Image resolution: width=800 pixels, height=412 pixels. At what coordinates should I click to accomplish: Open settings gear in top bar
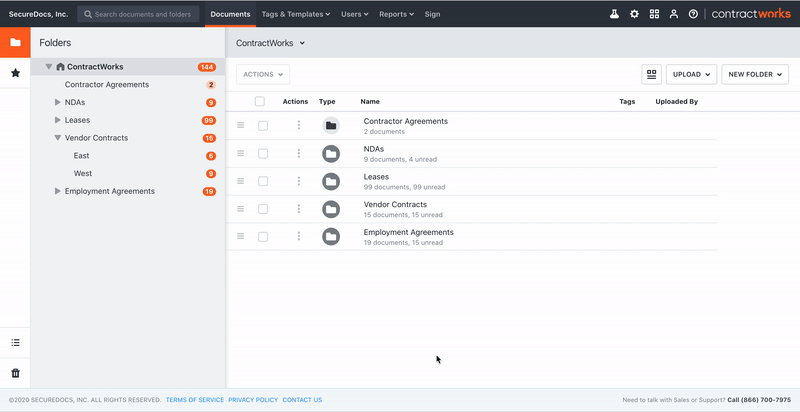click(x=634, y=14)
